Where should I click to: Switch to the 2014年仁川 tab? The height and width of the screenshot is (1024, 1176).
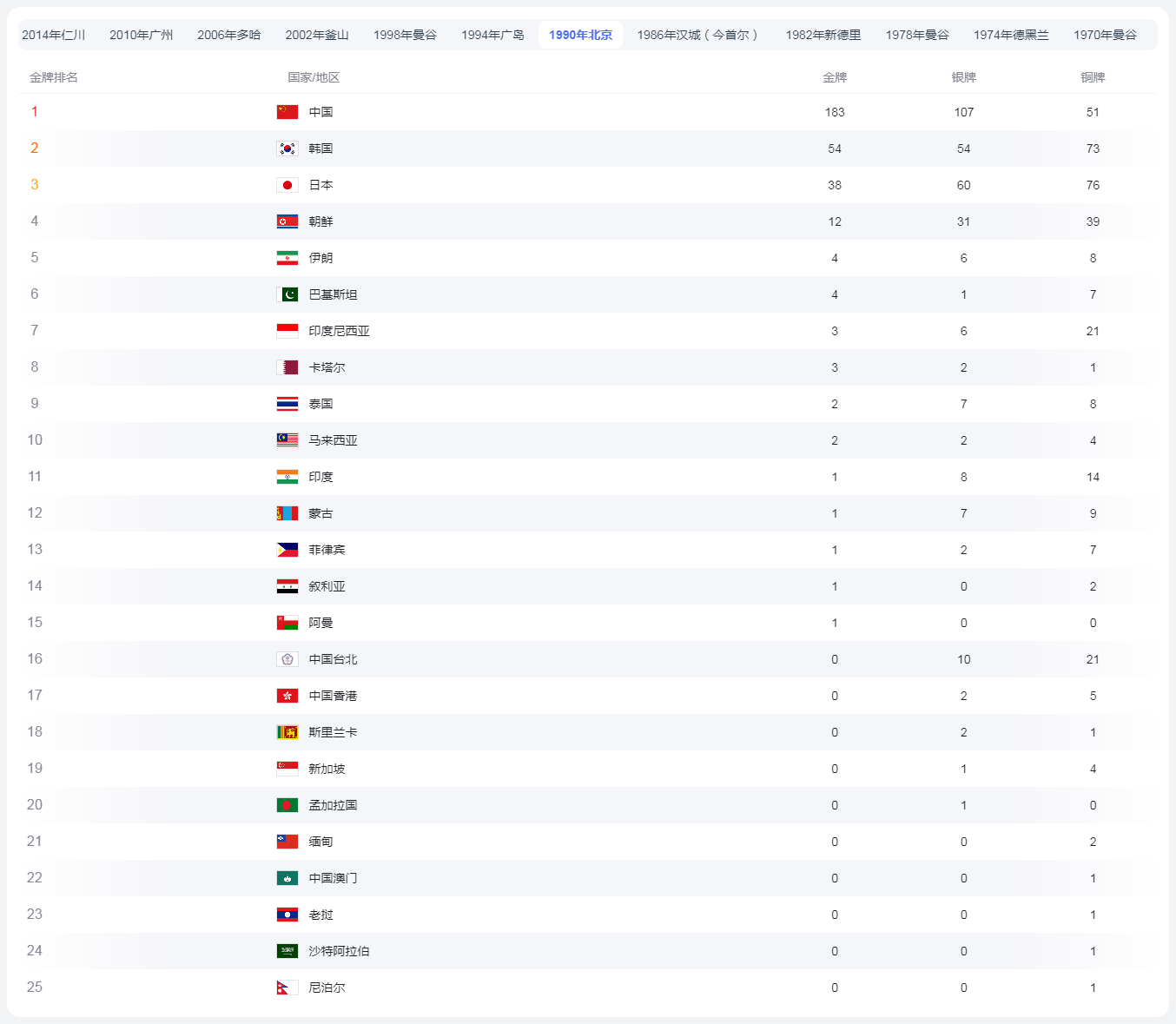pos(54,35)
